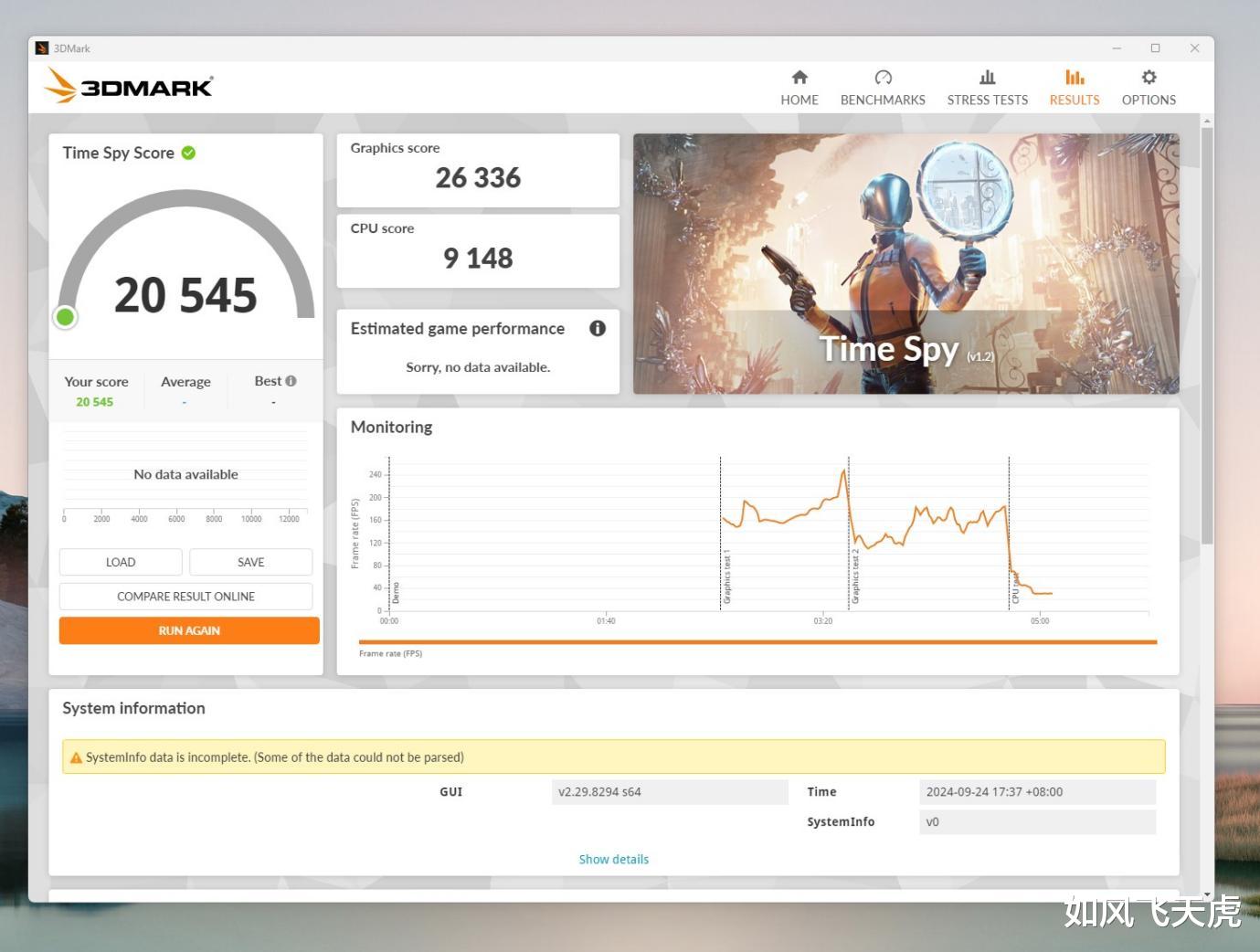Click the Stress Tests chart icon
The height and width of the screenshot is (952, 1260).
(x=988, y=78)
